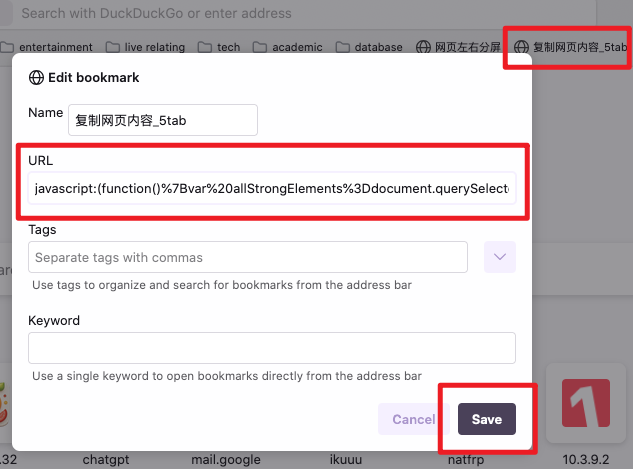Expand the tags dropdown chevron

click(x=500, y=257)
